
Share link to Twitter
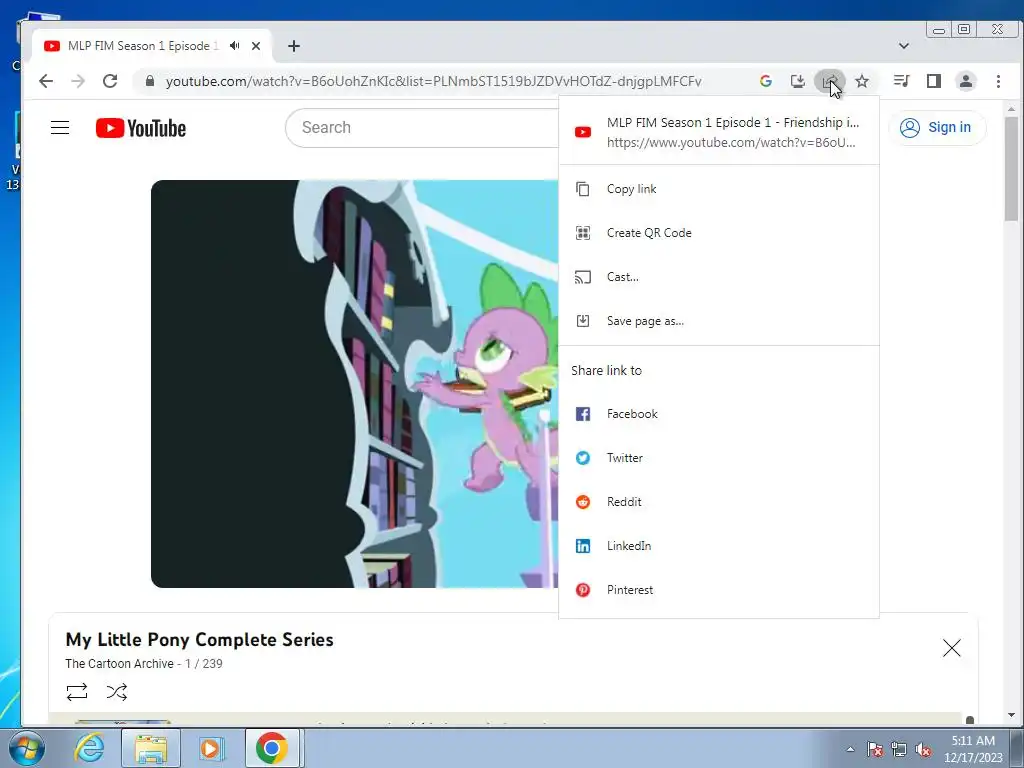tap(718, 458)
